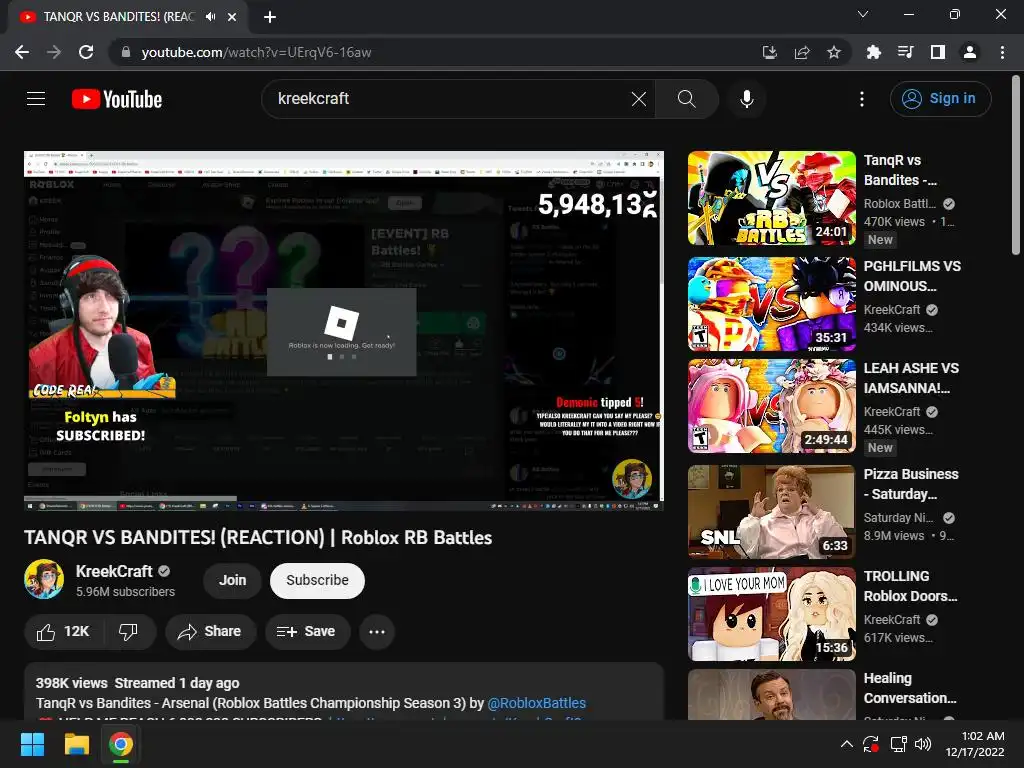The height and width of the screenshot is (768, 1024).
Task: Open more actions ellipsis under video
Action: 377,632
